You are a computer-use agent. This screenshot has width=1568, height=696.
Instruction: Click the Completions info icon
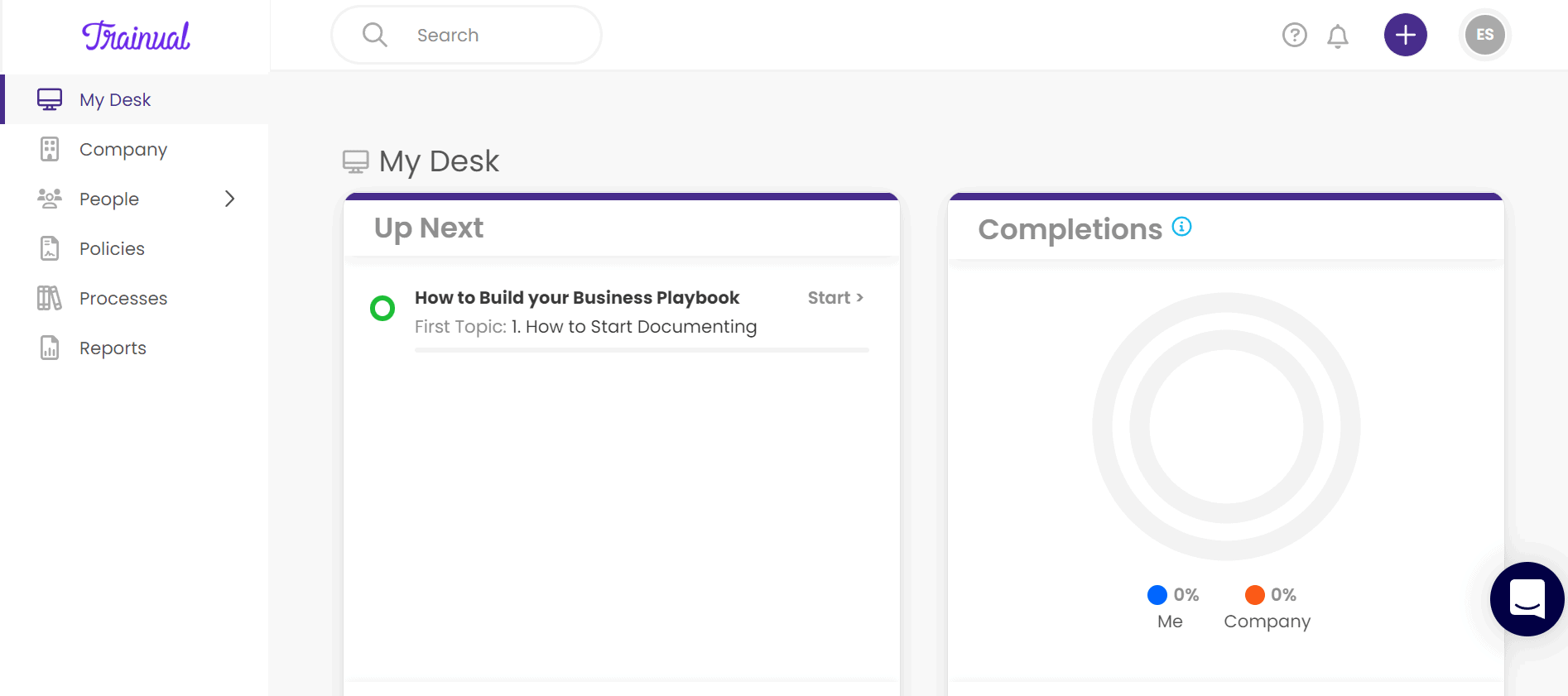[1182, 227]
